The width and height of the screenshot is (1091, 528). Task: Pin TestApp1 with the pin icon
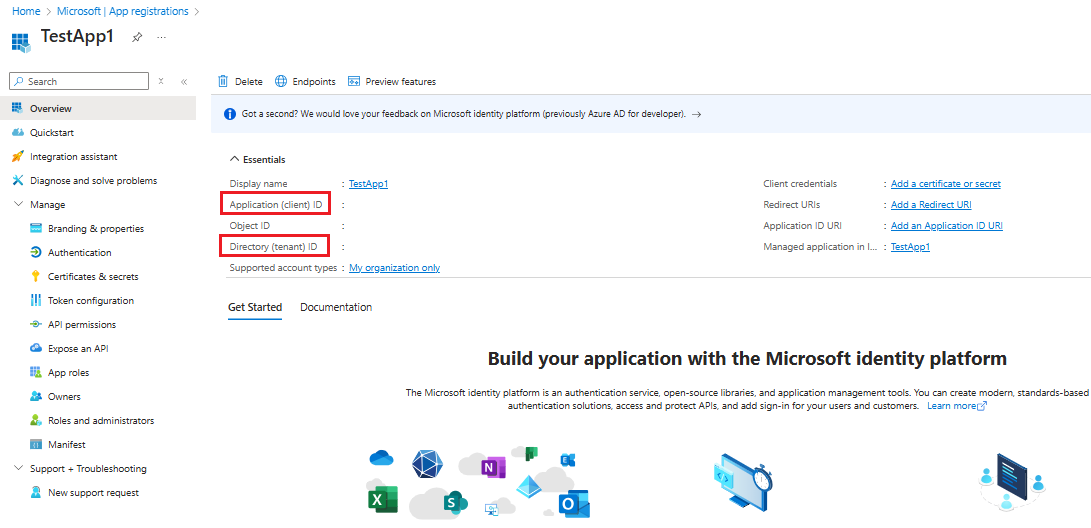point(137,38)
